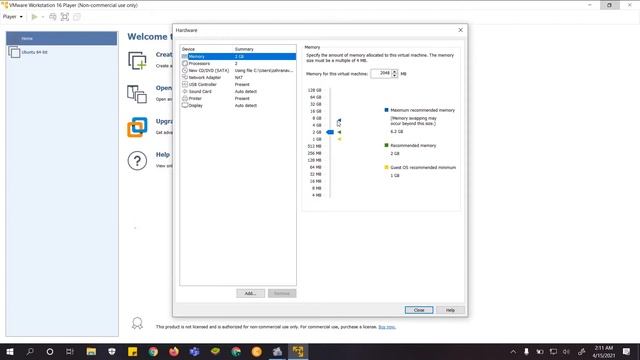Click the volume tray icon

coord(566,351)
